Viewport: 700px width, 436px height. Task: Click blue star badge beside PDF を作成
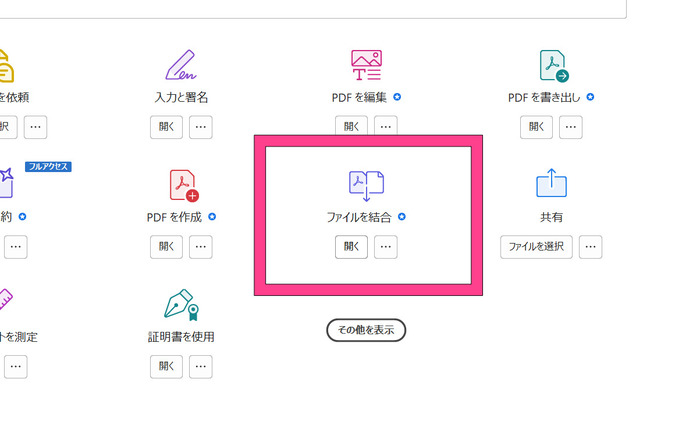[x=212, y=216]
